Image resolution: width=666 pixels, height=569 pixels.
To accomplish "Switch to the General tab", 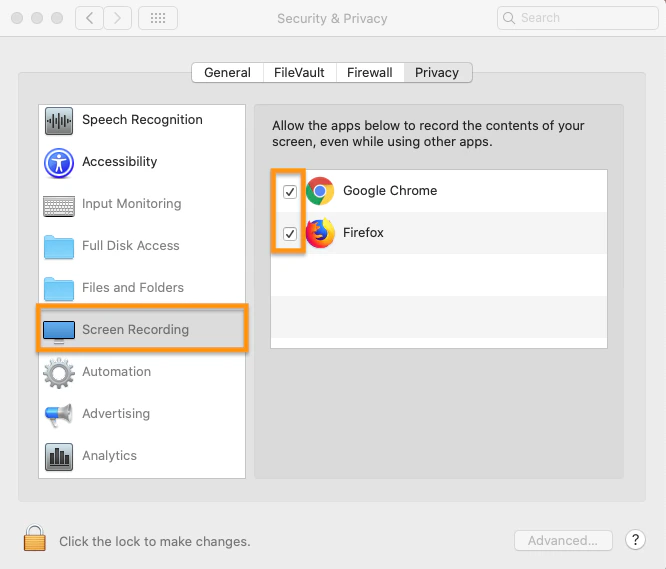I will pyautogui.click(x=227, y=73).
